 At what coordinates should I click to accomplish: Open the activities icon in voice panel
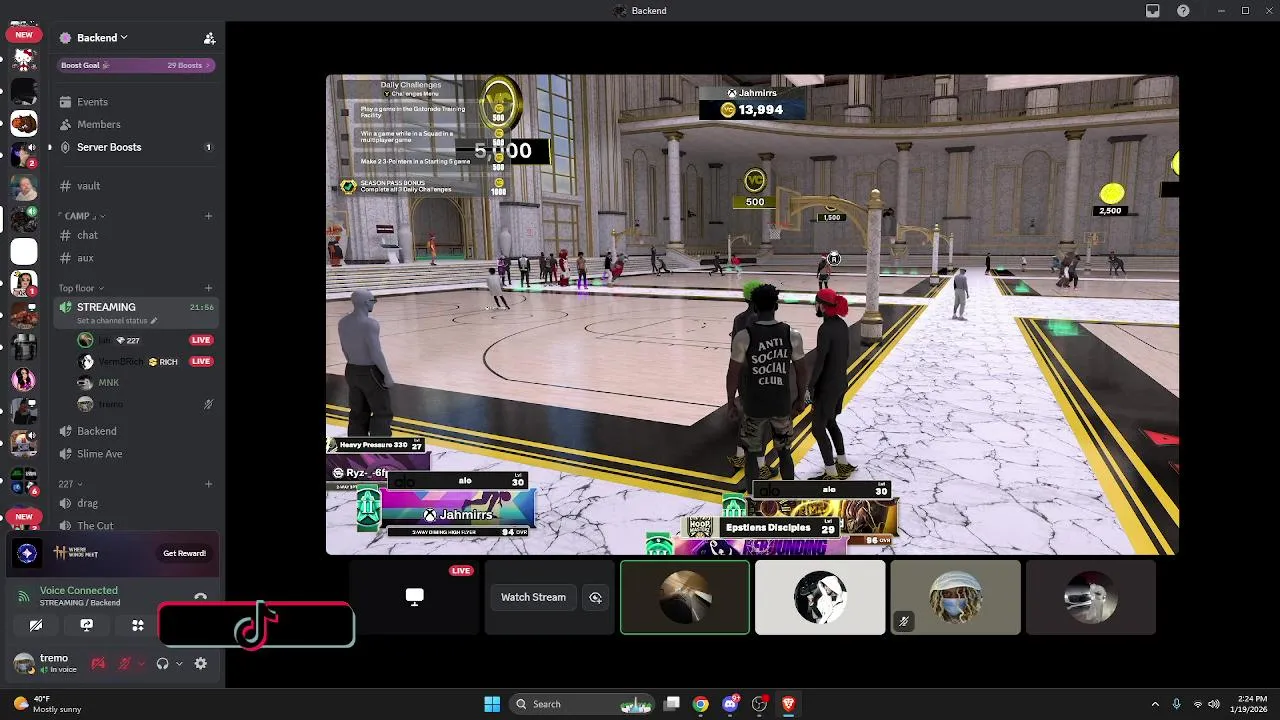(x=138, y=625)
